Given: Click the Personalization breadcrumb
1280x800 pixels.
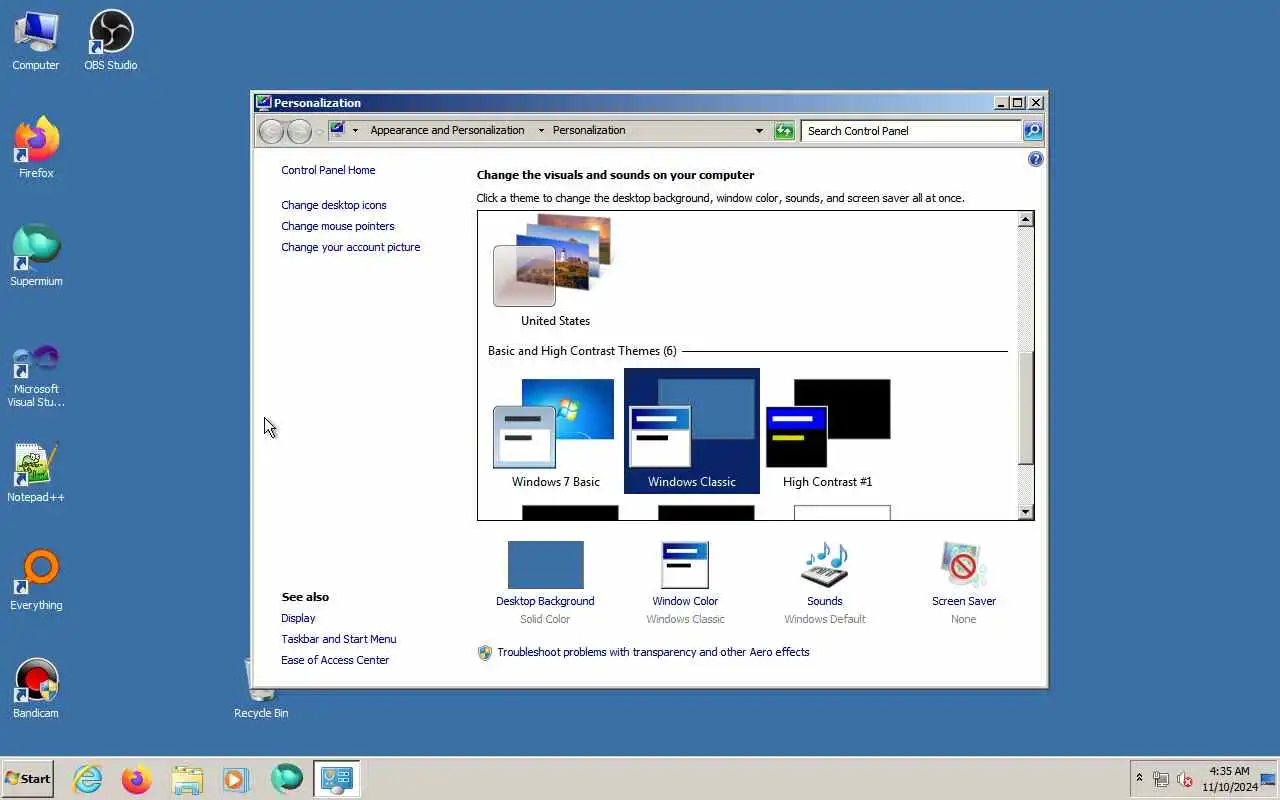Looking at the screenshot, I should pos(589,130).
